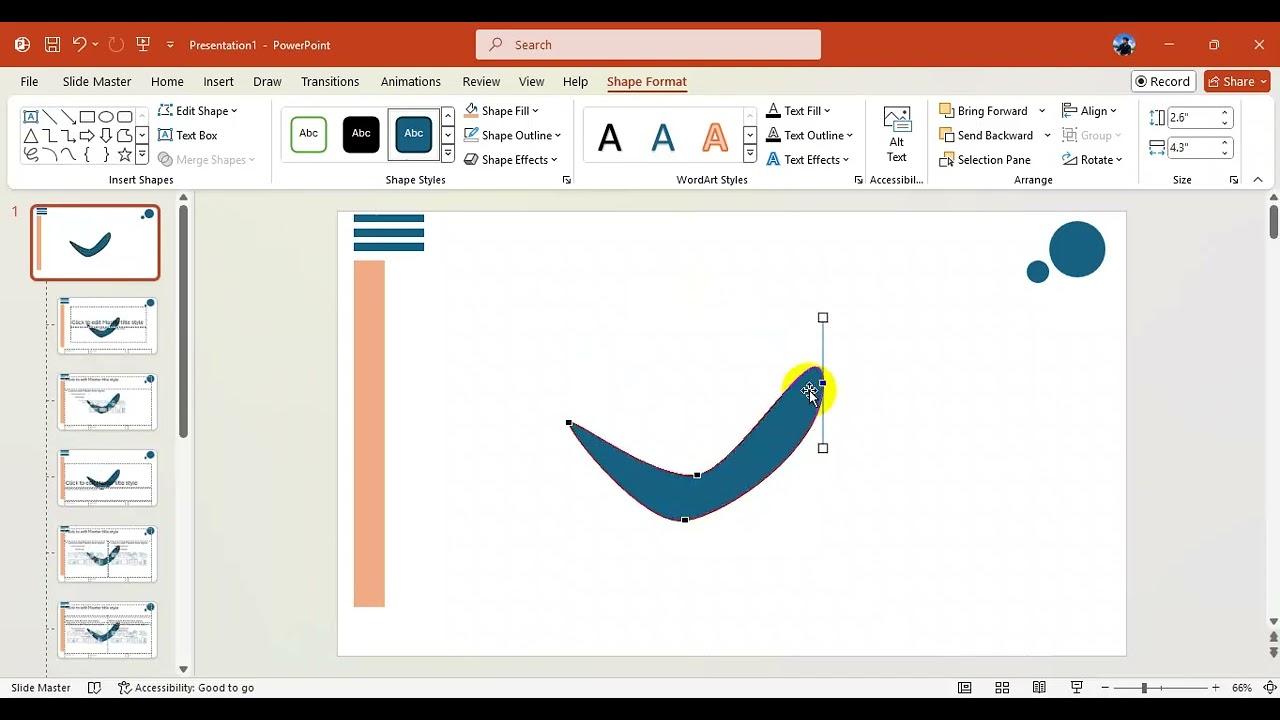Expand the Shape Styles gallery More arrow

point(448,154)
